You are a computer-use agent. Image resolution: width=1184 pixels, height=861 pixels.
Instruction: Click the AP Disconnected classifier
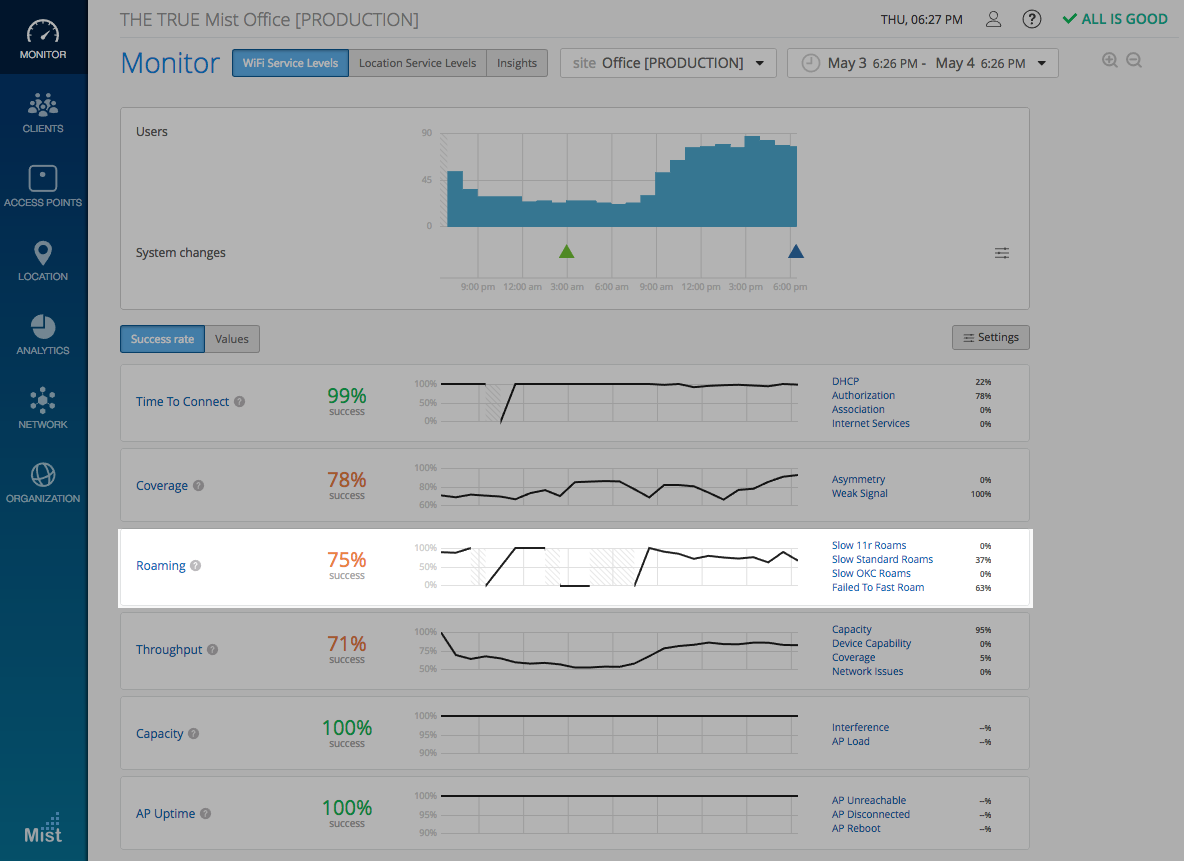point(871,814)
